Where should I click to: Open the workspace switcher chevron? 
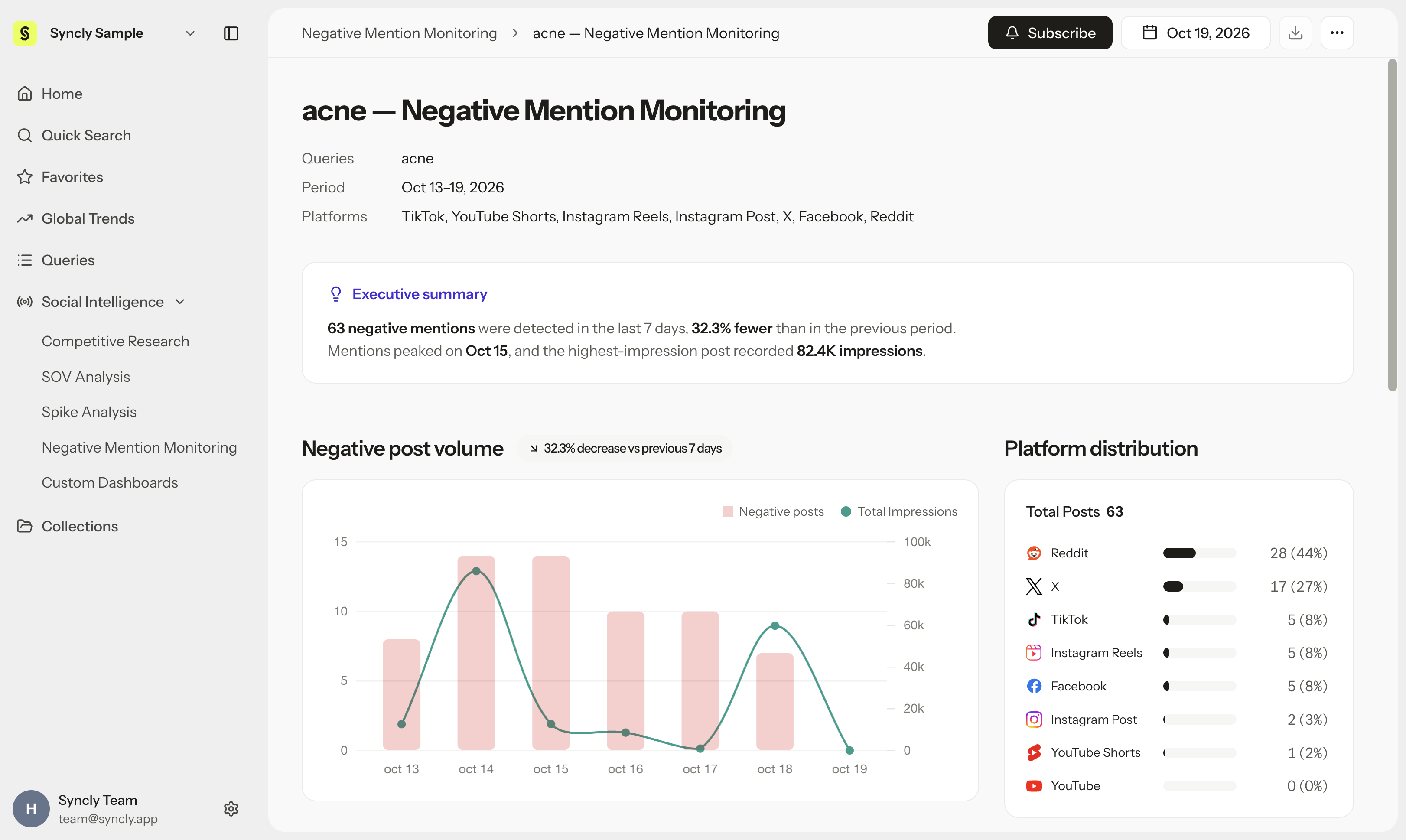coord(190,33)
